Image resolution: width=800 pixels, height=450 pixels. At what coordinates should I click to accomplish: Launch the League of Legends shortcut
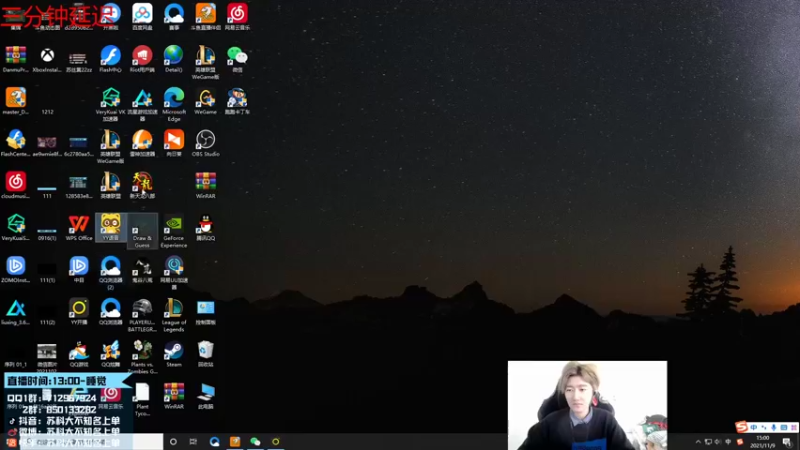point(174,315)
